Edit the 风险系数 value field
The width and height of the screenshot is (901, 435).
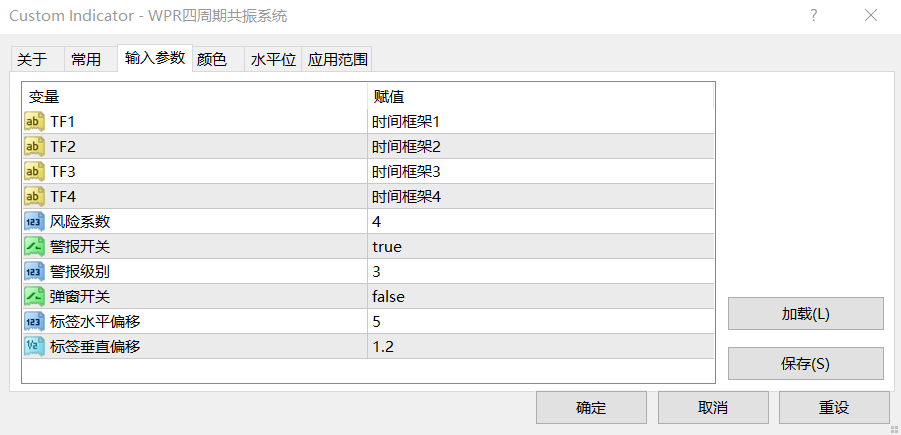[541, 222]
